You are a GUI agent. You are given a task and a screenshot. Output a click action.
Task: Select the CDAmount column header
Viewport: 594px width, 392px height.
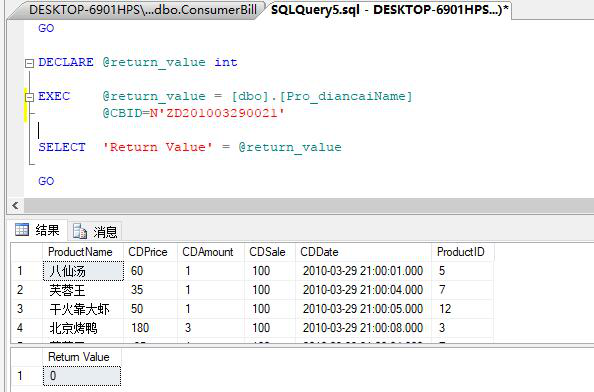(x=211, y=252)
